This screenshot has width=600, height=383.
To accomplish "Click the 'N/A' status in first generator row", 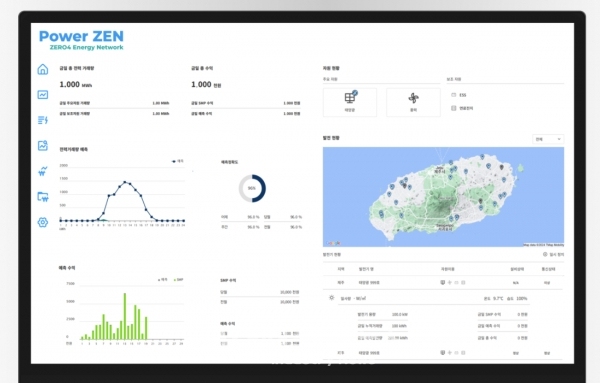I will [515, 283].
